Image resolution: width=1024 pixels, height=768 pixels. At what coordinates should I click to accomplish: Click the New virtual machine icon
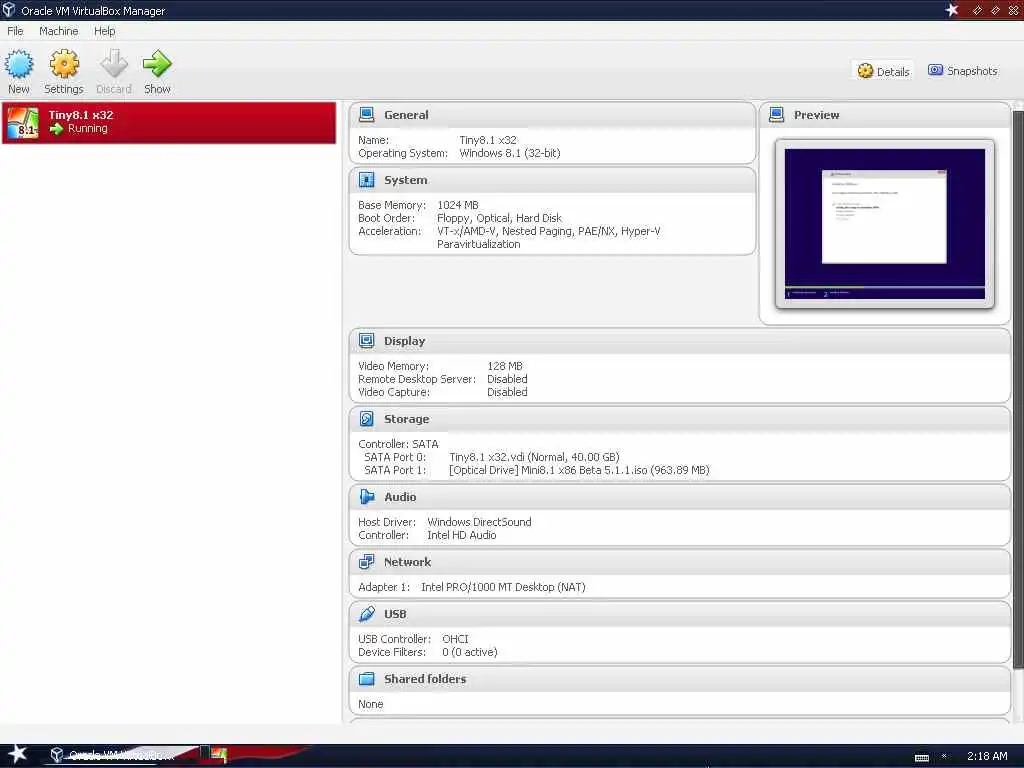19,65
